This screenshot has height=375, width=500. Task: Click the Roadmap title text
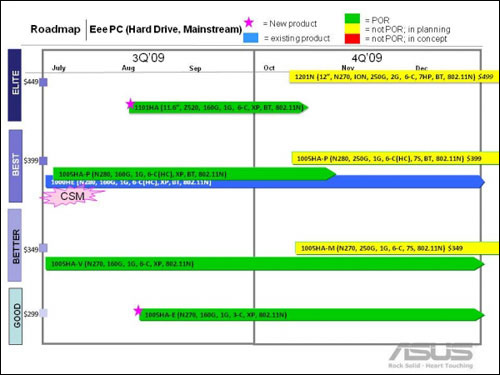coord(55,29)
